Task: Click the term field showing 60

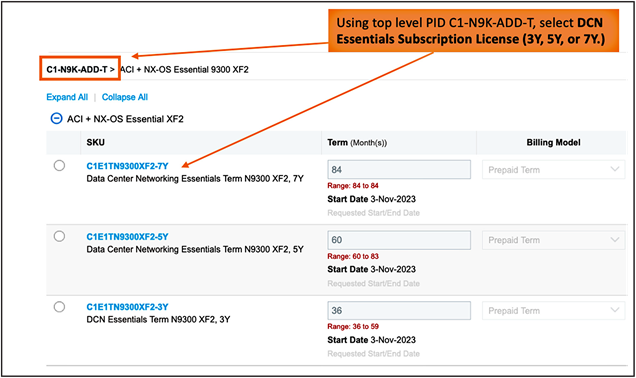Action: point(399,240)
